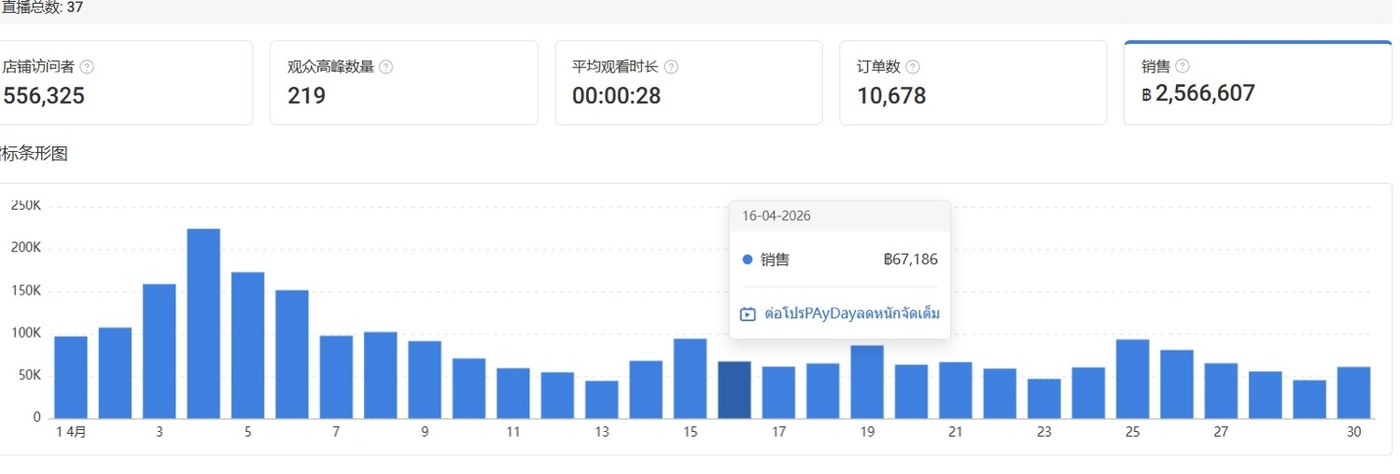Click the 标条形图 chart heading
This screenshot has height=474, width=1400.
pos(34,154)
